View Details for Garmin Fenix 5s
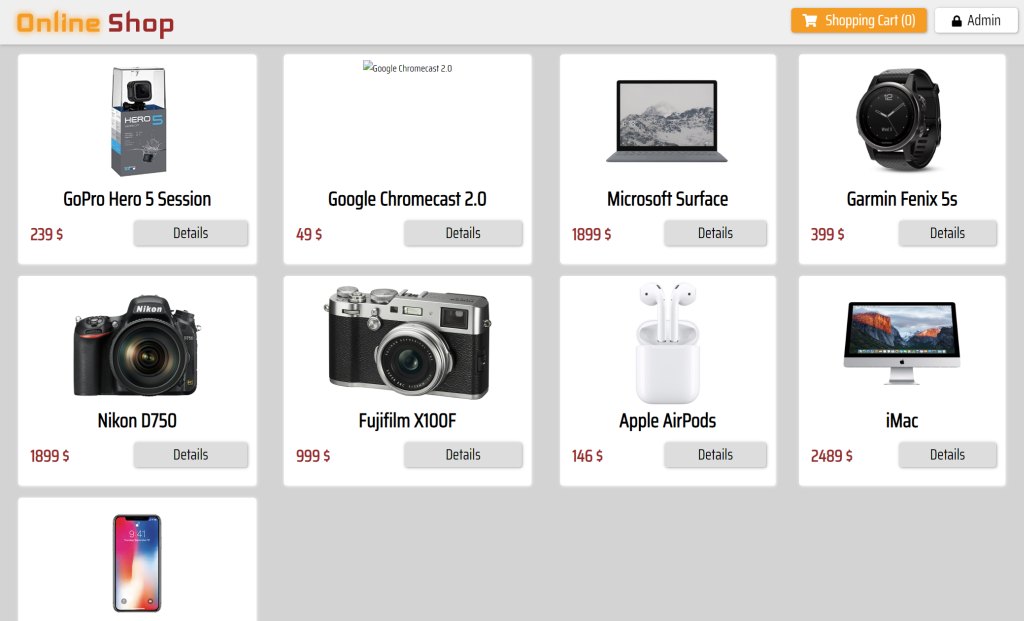 [947, 233]
